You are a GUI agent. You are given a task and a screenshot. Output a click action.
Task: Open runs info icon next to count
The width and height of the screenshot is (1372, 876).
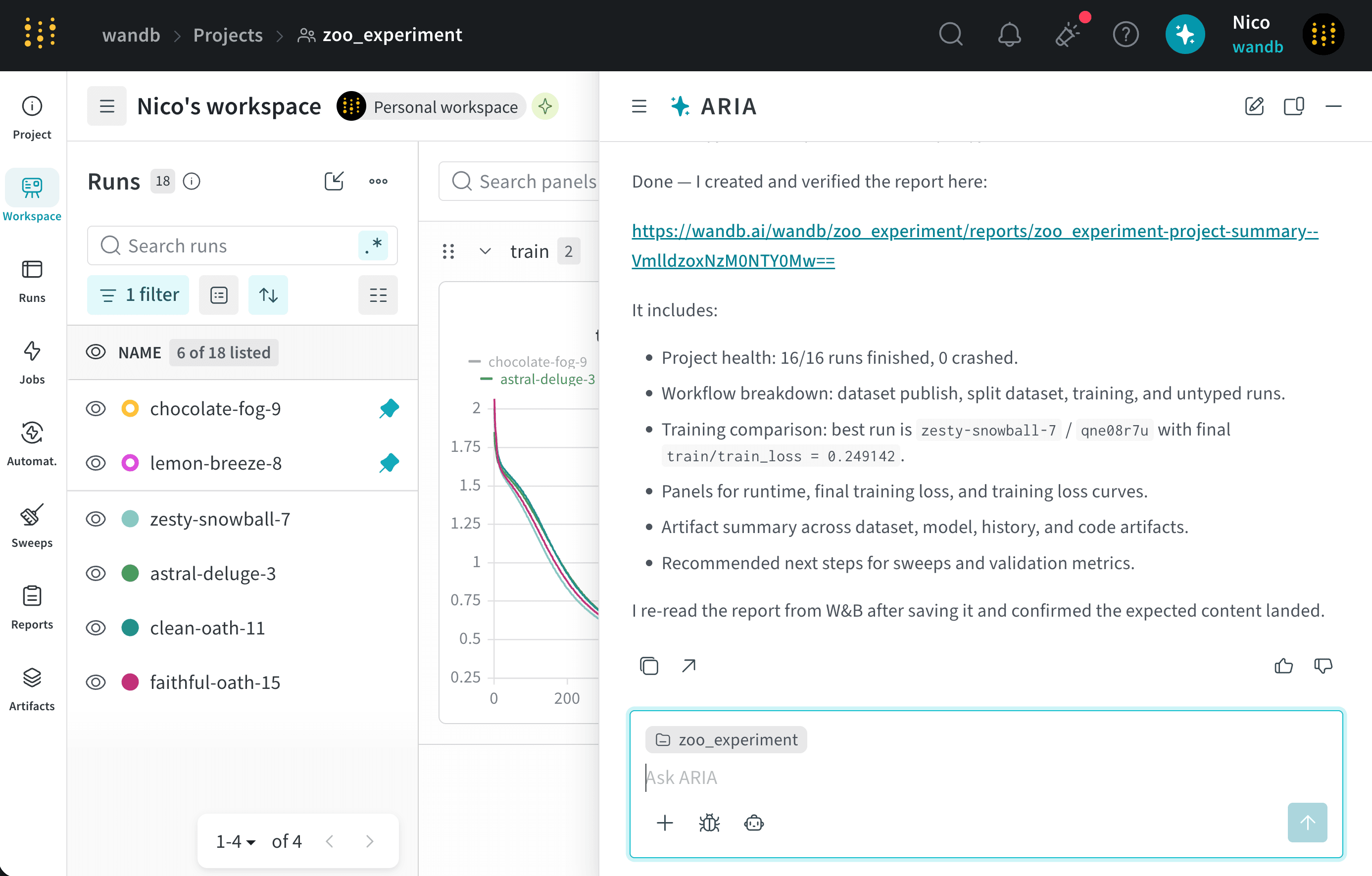(192, 181)
